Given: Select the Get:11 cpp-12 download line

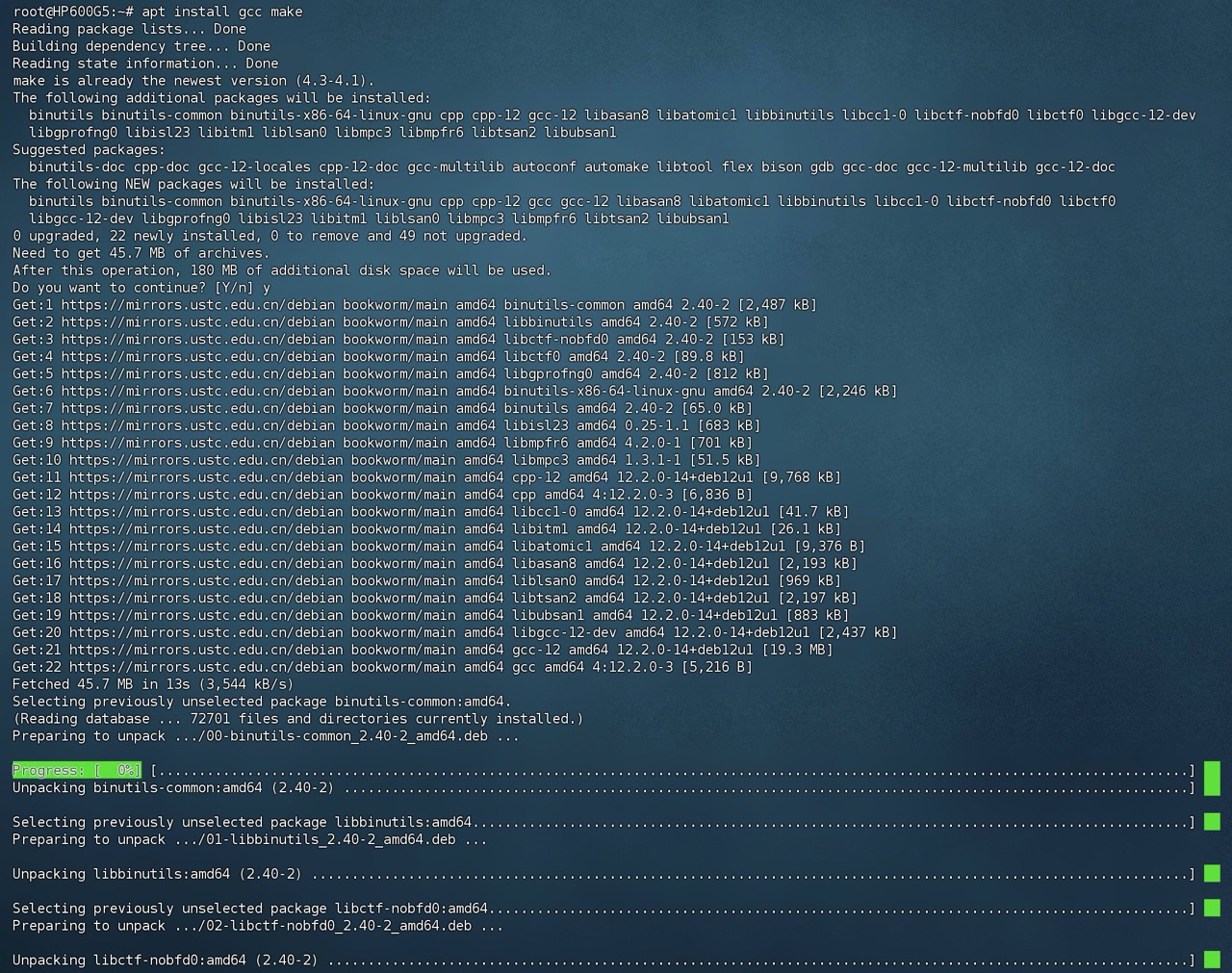Looking at the screenshot, I should [x=427, y=477].
